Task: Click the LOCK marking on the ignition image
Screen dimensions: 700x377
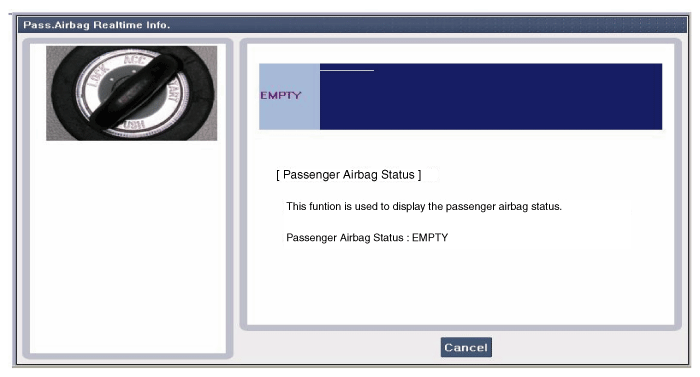Action: (97, 75)
